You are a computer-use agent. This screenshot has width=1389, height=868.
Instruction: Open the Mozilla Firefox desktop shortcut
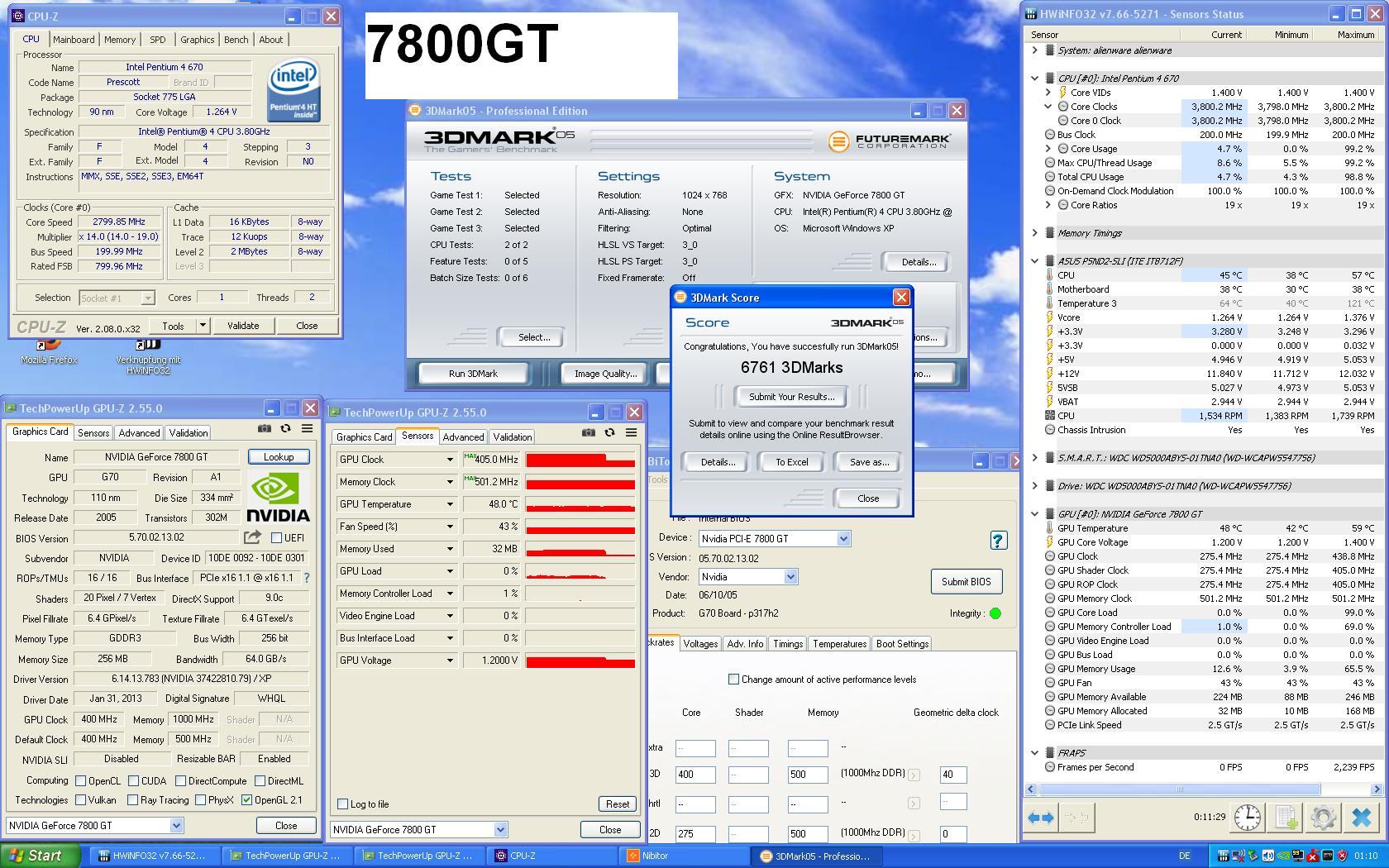[49, 351]
